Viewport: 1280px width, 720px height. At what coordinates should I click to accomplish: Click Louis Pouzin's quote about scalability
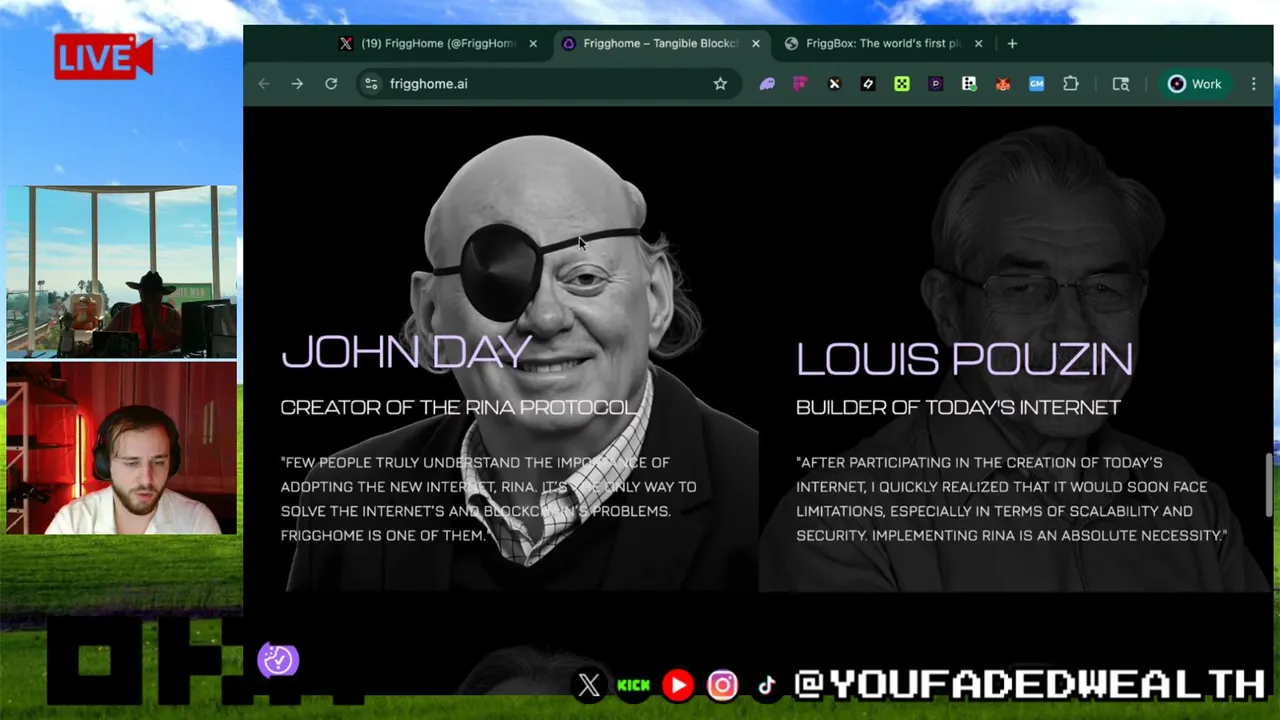(x=1011, y=499)
